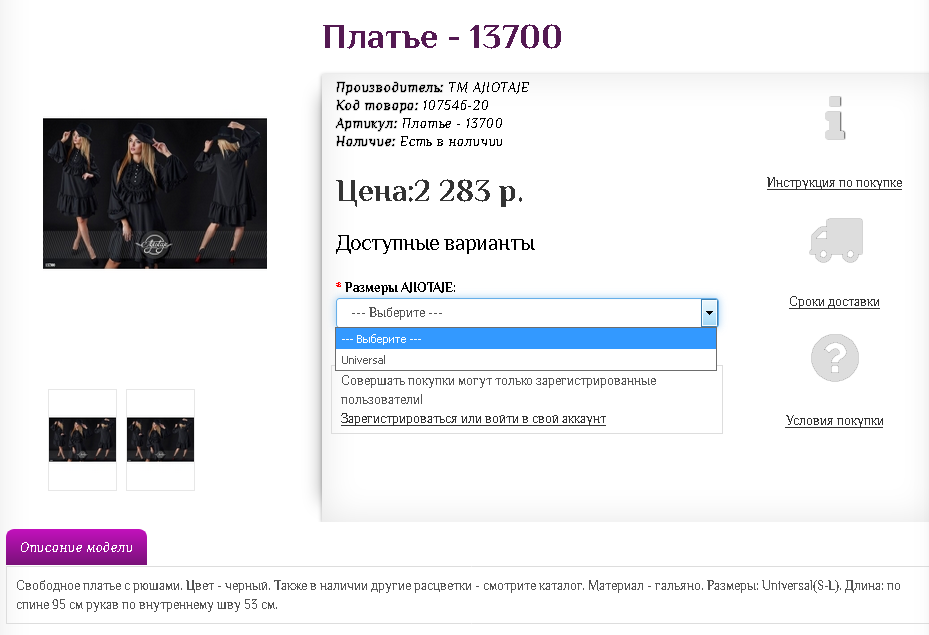Click the dropdown arrow of the size selector
The image size is (929, 635).
pos(709,313)
